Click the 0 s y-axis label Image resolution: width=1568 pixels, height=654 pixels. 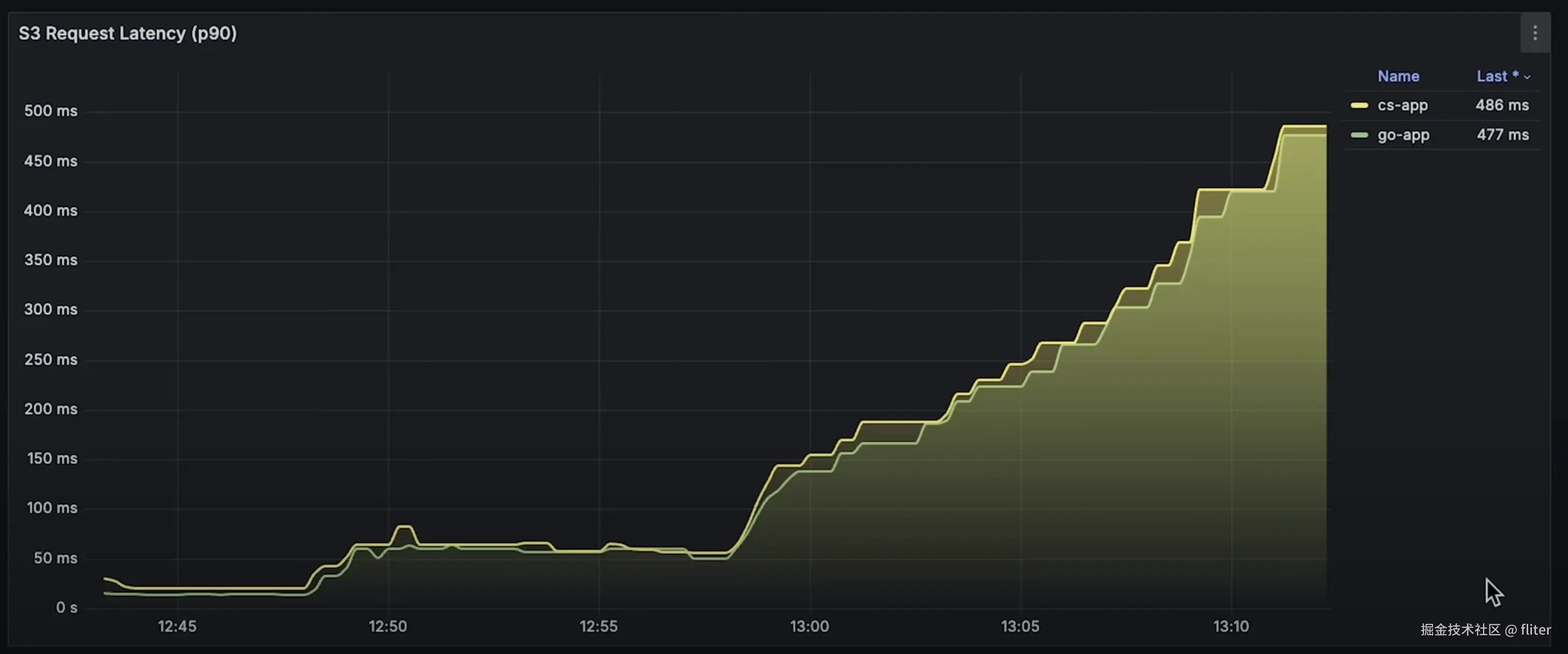tap(66, 607)
